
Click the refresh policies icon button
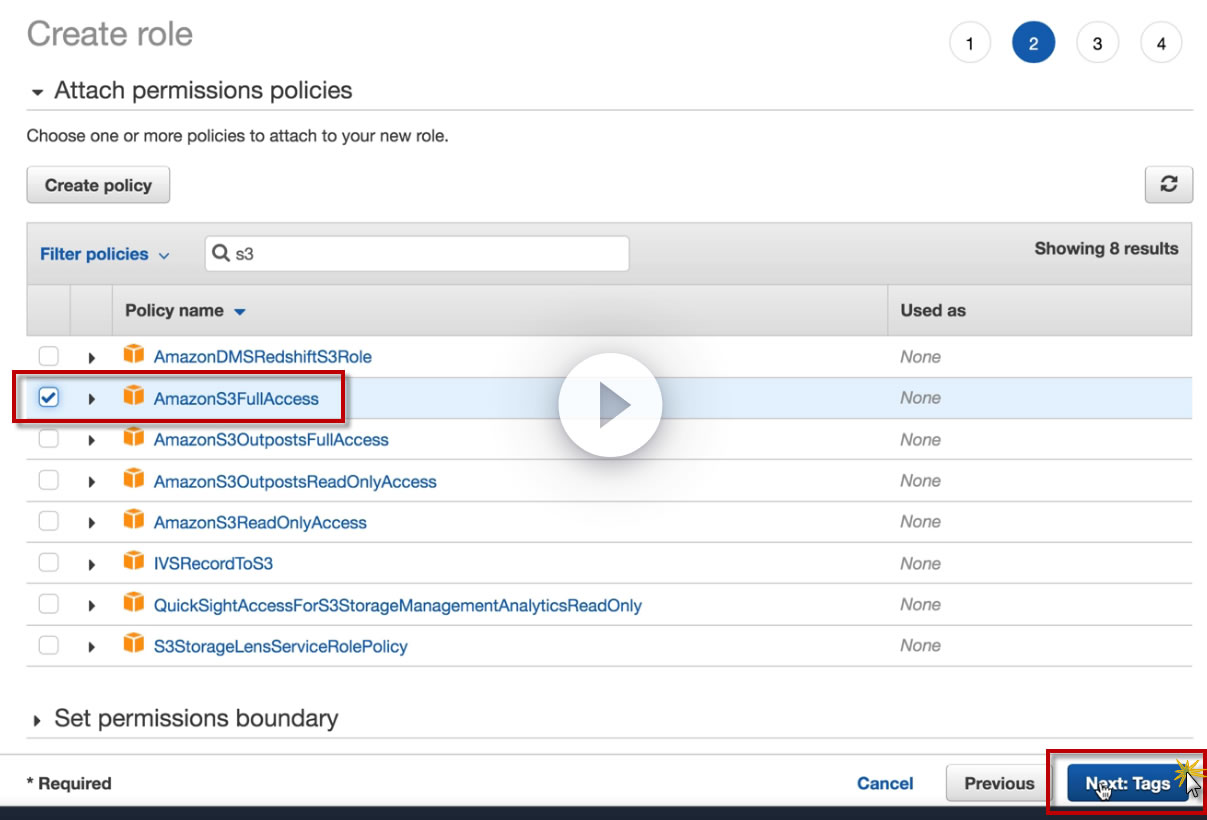[1168, 185]
